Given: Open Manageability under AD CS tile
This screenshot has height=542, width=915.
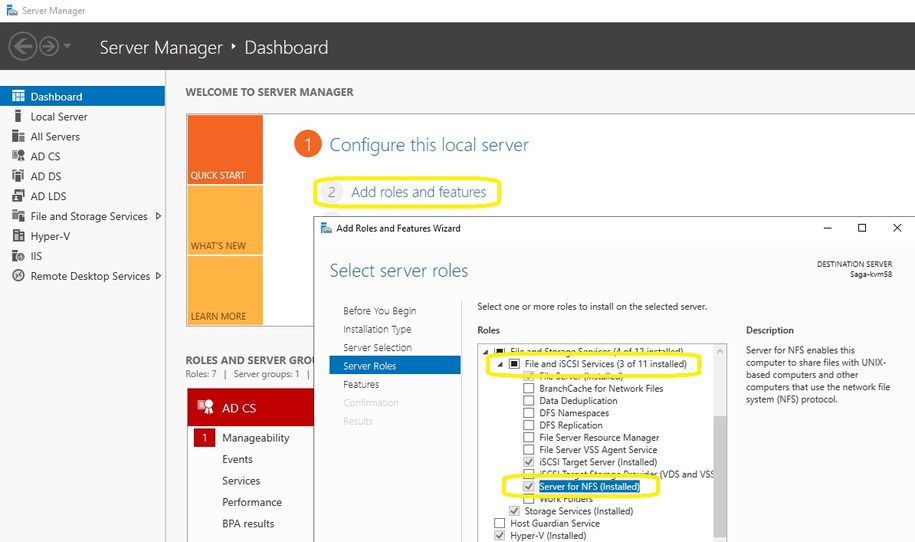Looking at the screenshot, I should (x=256, y=438).
